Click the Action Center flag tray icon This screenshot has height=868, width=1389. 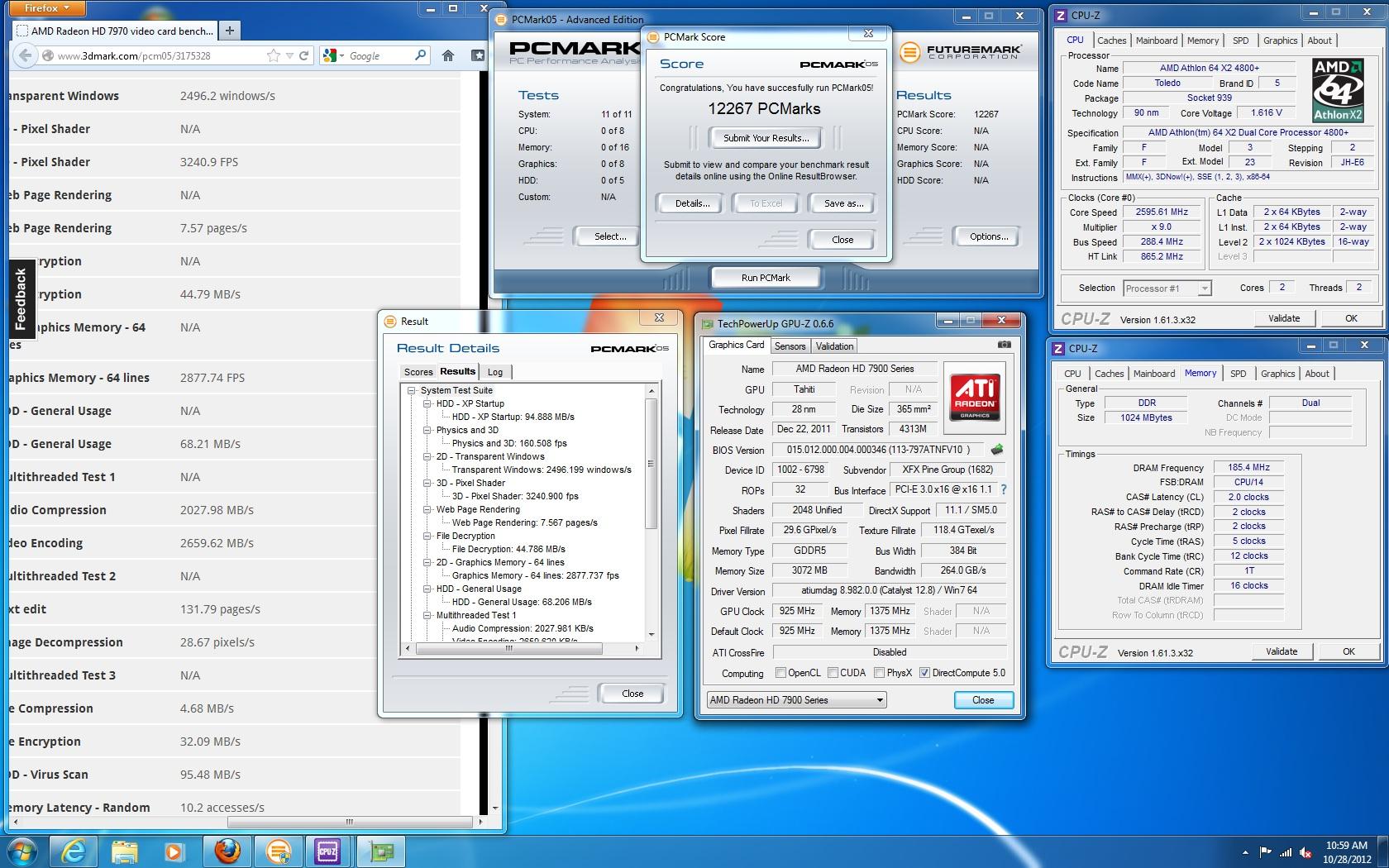[x=1266, y=852]
